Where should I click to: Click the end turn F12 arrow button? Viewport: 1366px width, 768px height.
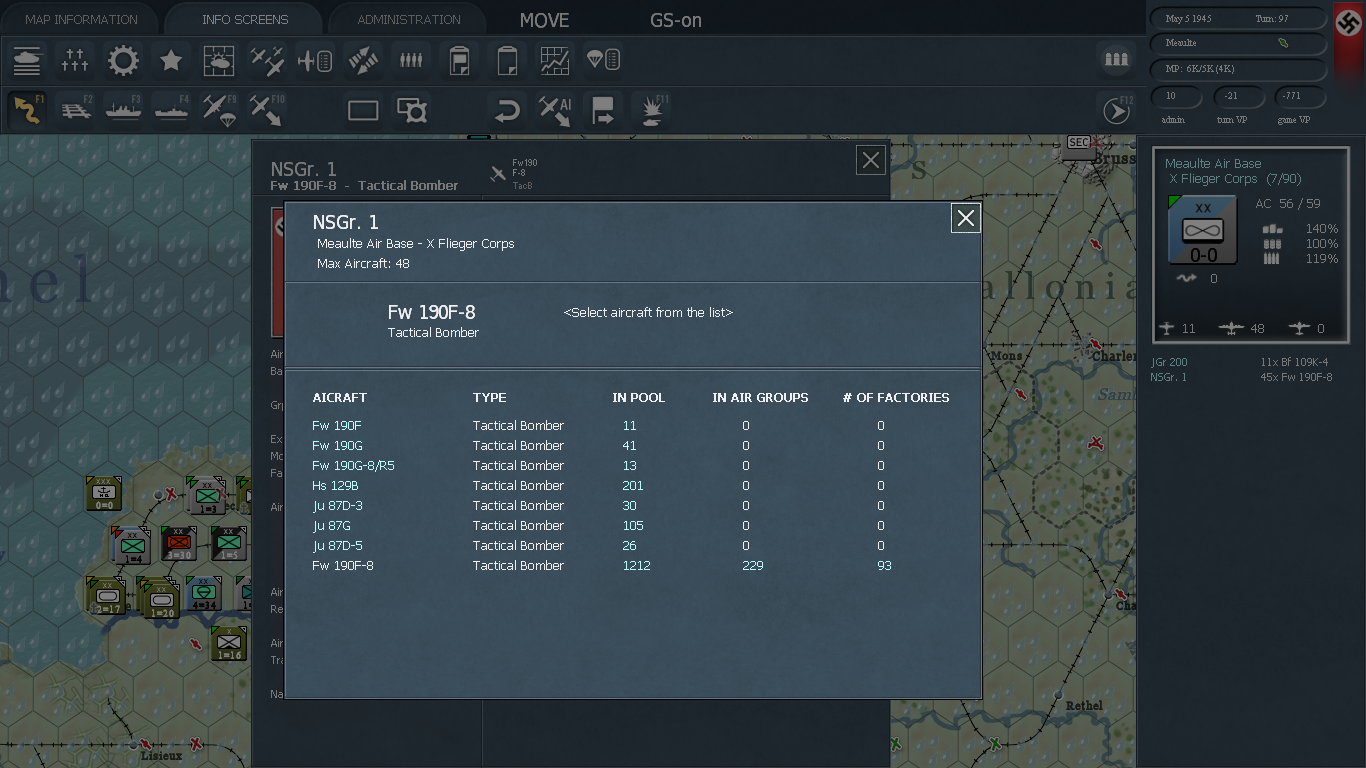(1117, 110)
